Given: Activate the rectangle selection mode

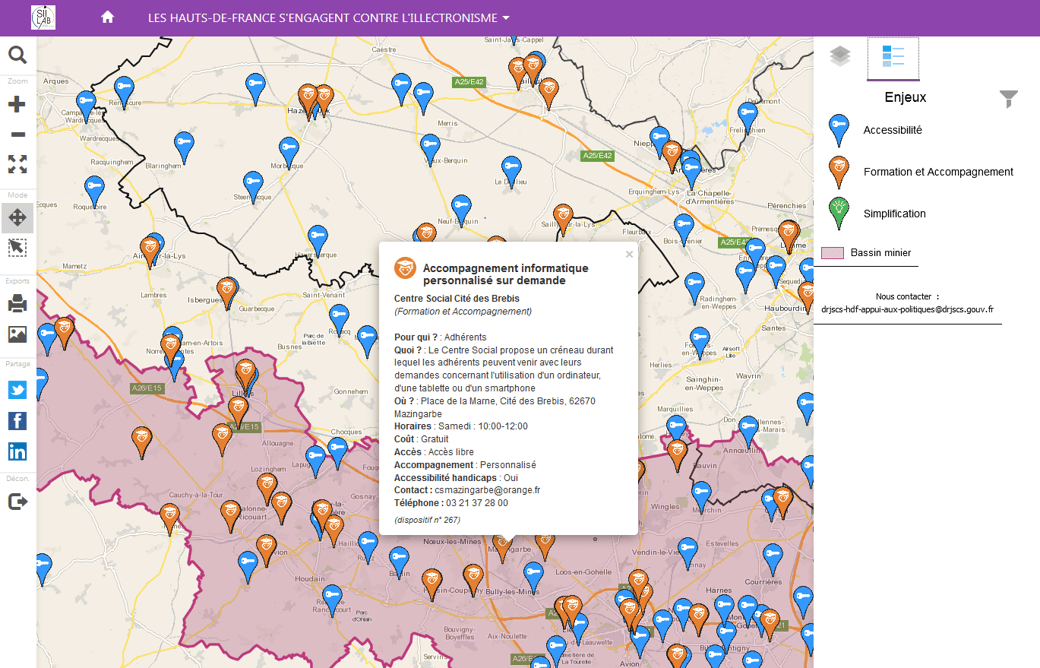Looking at the screenshot, I should [x=17, y=248].
